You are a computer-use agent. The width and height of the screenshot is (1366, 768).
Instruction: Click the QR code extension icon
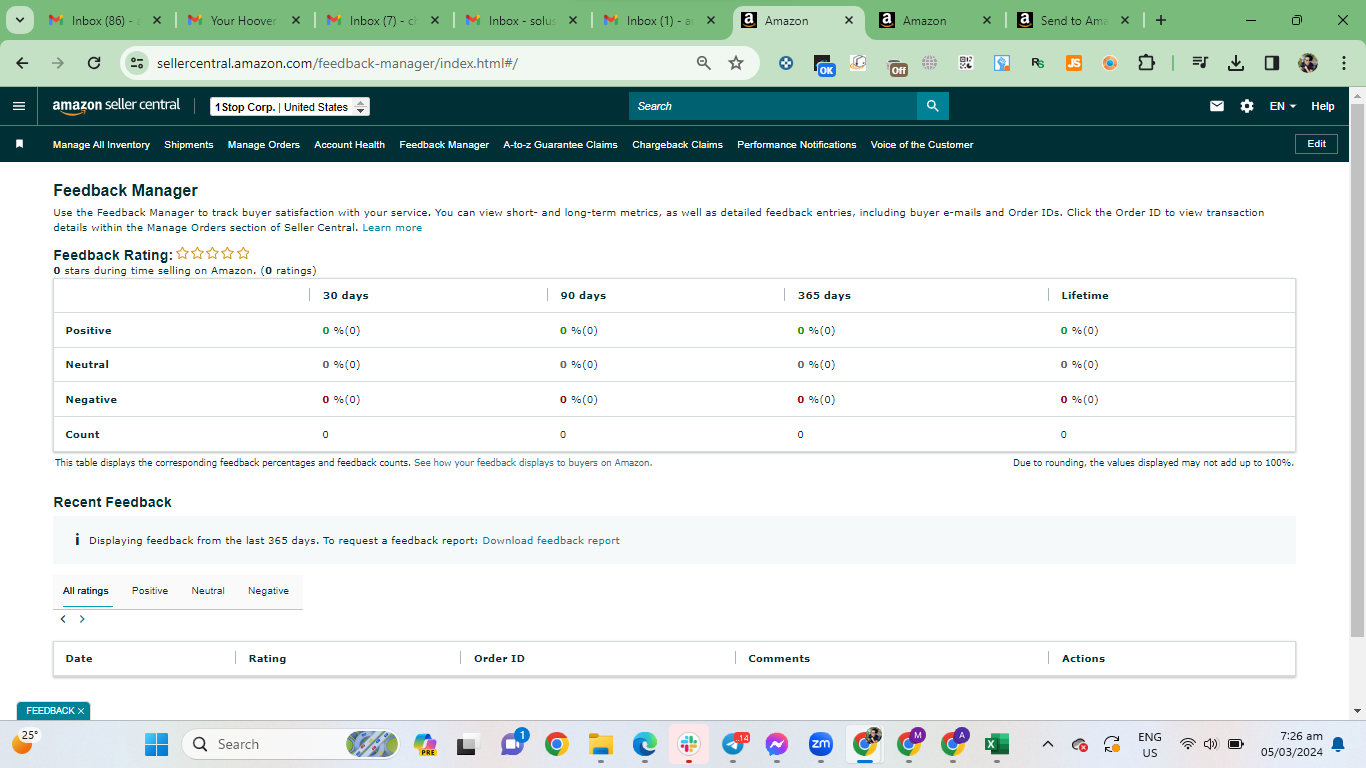point(966,63)
